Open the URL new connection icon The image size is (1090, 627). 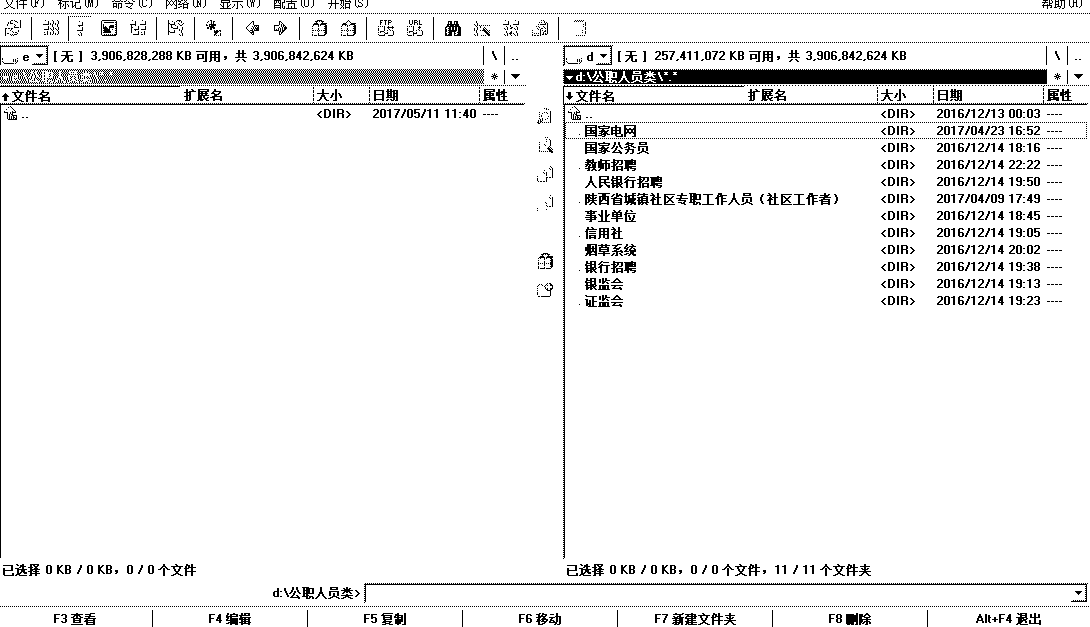(415, 28)
